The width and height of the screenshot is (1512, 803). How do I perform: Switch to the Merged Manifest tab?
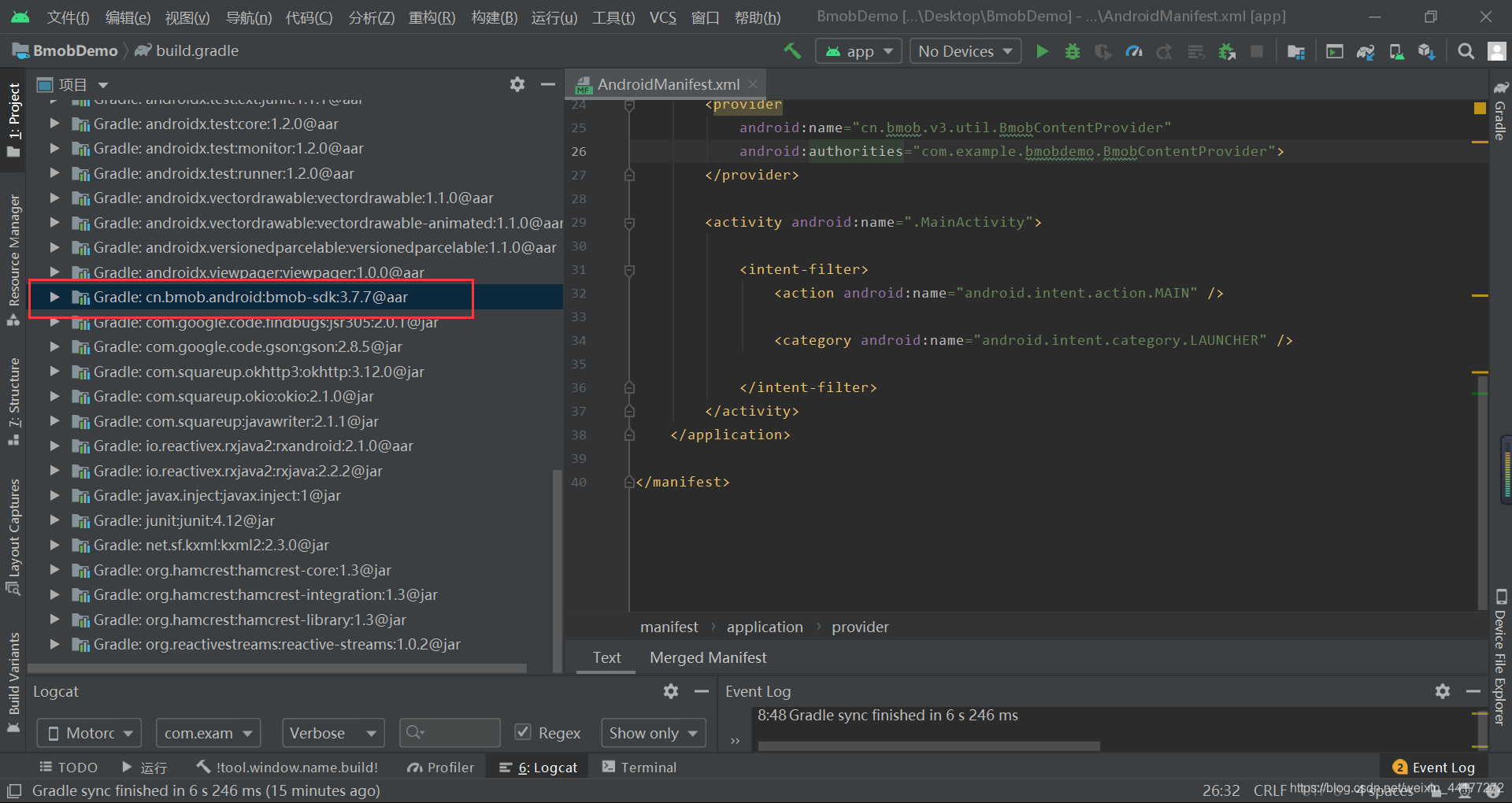point(708,657)
